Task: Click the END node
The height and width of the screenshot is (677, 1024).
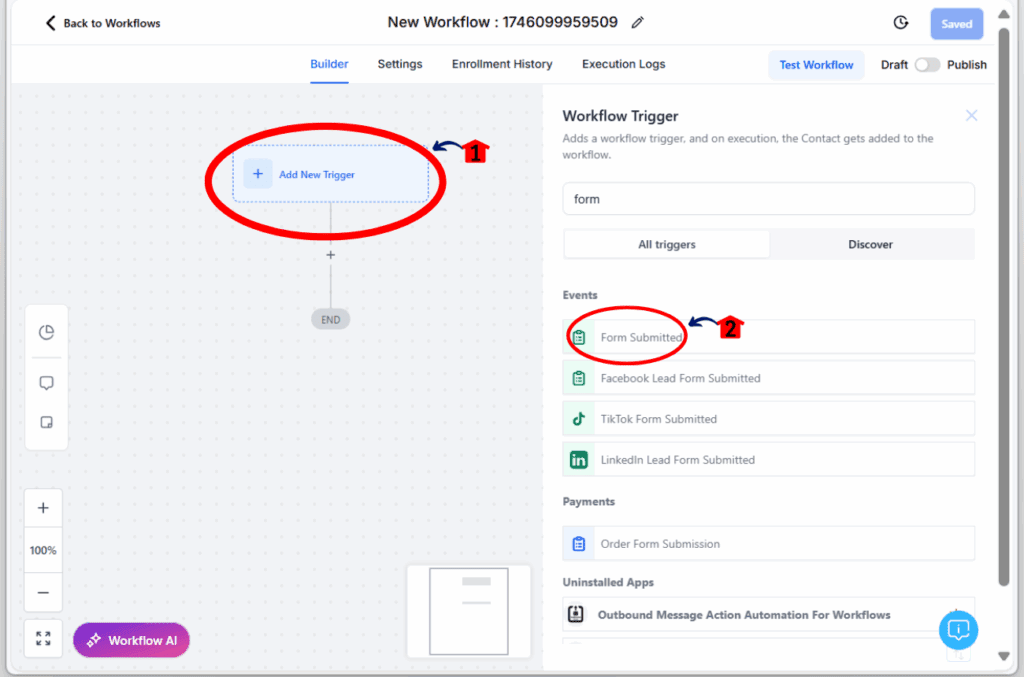Action: [x=330, y=319]
